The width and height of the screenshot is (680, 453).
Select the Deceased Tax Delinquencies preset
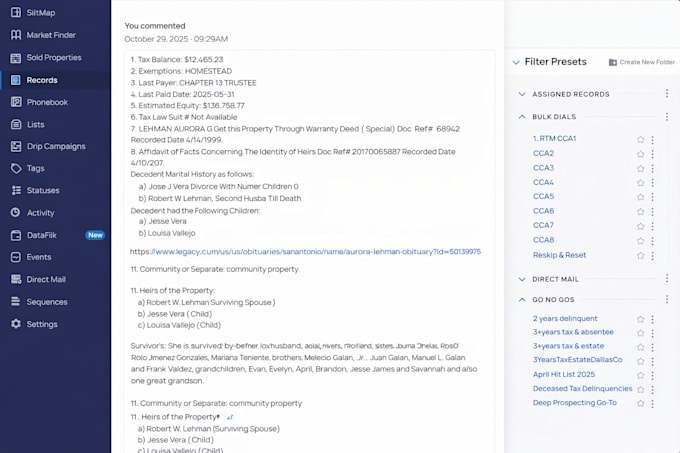[x=582, y=388]
